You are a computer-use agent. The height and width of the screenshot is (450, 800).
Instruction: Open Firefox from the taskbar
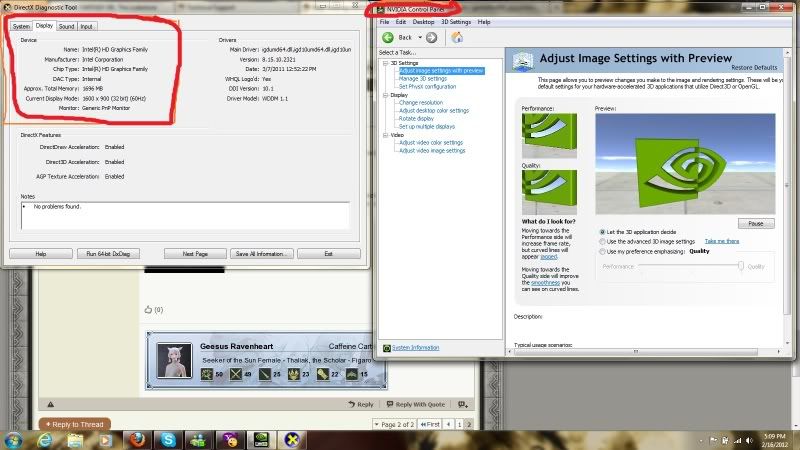[x=137, y=440]
